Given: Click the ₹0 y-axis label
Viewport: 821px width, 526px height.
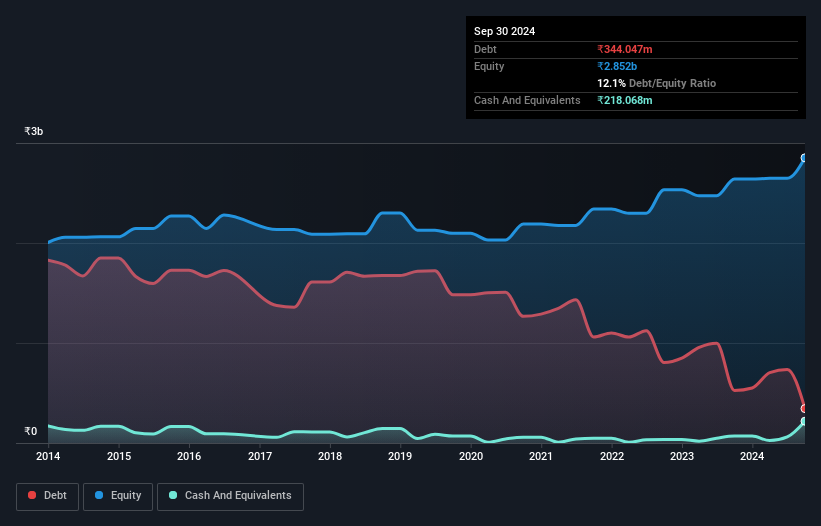Looking at the screenshot, I should (30, 431).
